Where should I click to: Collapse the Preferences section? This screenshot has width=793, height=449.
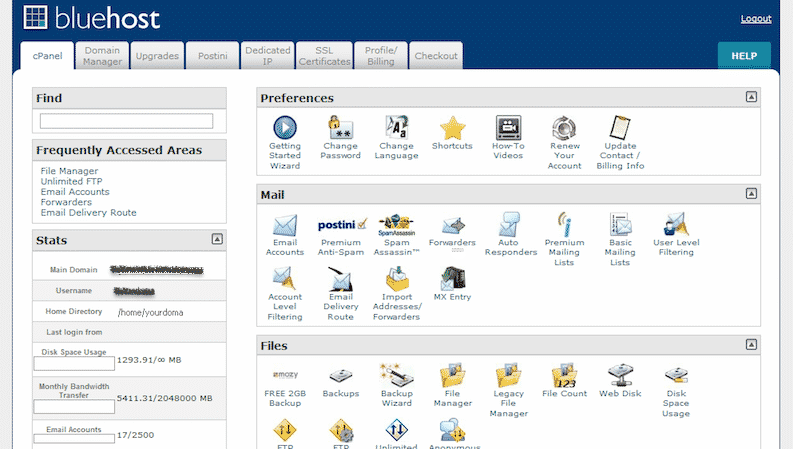coord(751,97)
